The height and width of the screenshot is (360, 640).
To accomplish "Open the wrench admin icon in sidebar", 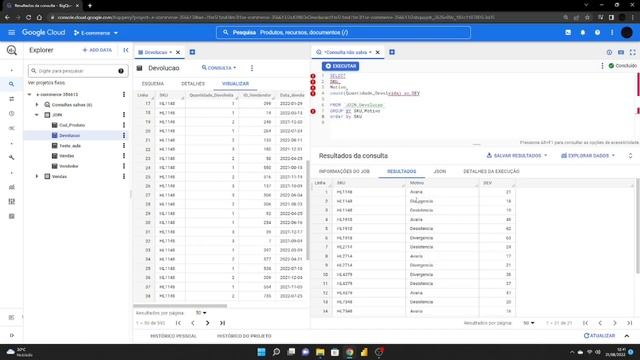I will pyautogui.click(x=11, y=158).
